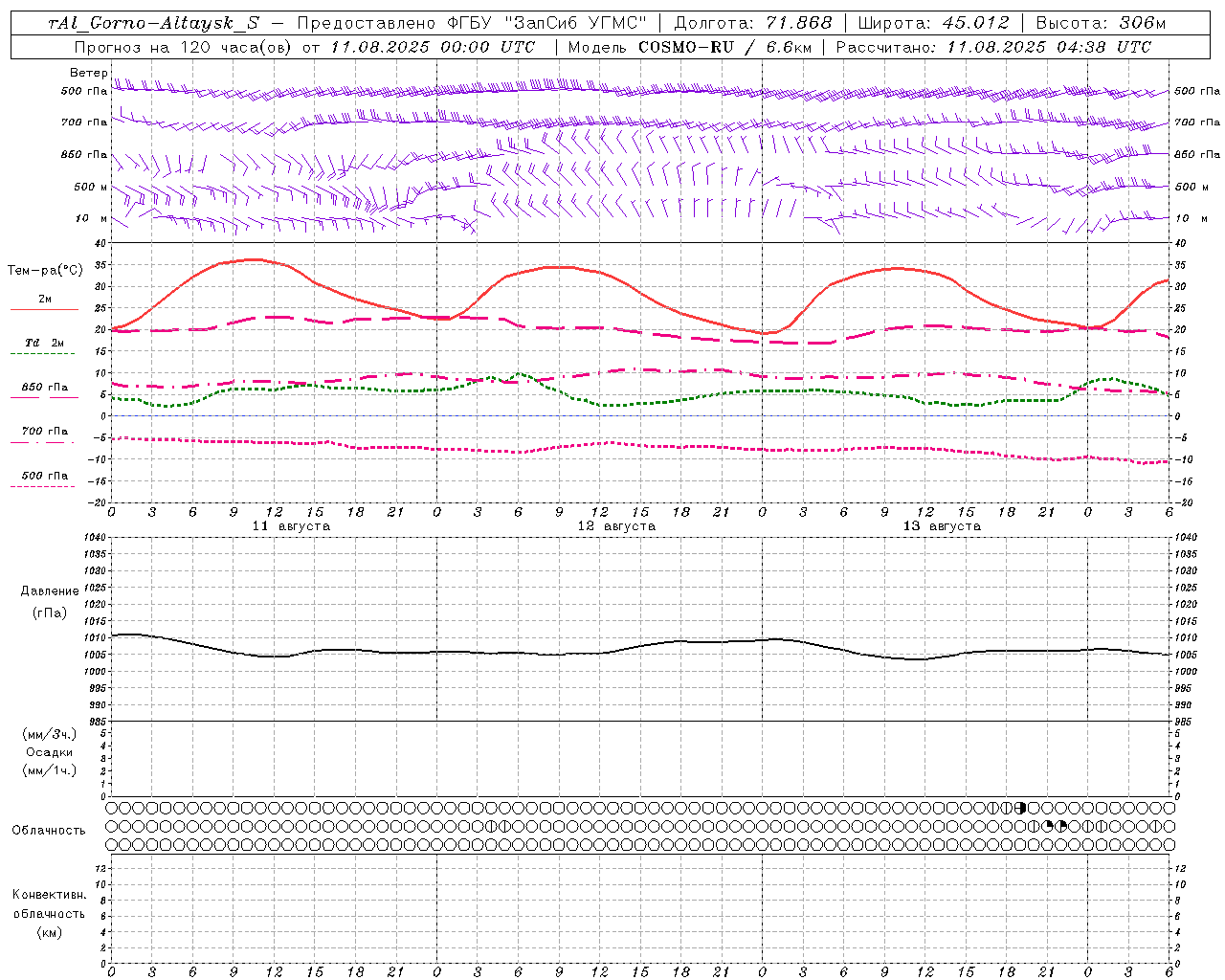1225x980 pixels.
Task: Click the 1040 value on left pressure axis
Action: pos(97,538)
